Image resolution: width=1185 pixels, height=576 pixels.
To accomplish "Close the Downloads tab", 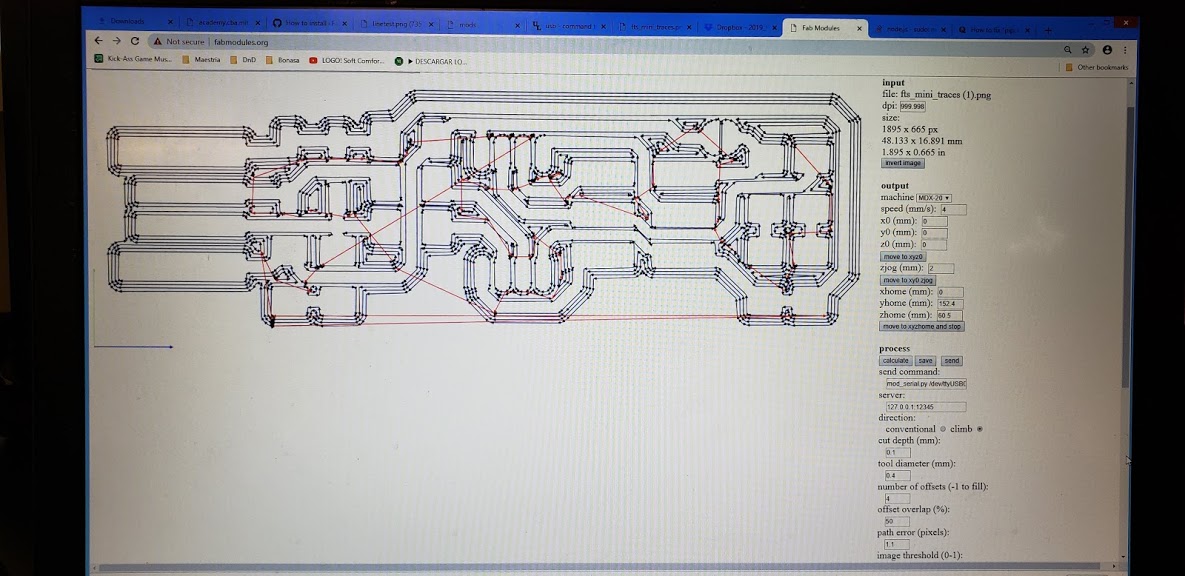I will point(170,22).
